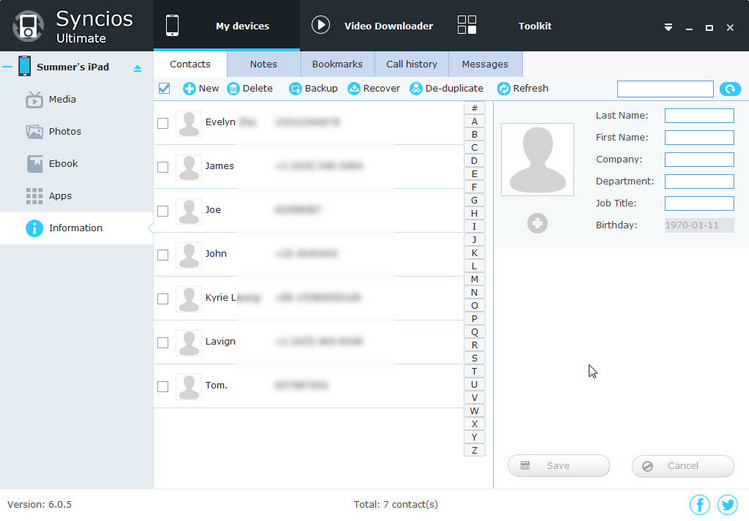Click Evelyn's avatar icon
This screenshot has height=521, width=749.
pos(189,124)
